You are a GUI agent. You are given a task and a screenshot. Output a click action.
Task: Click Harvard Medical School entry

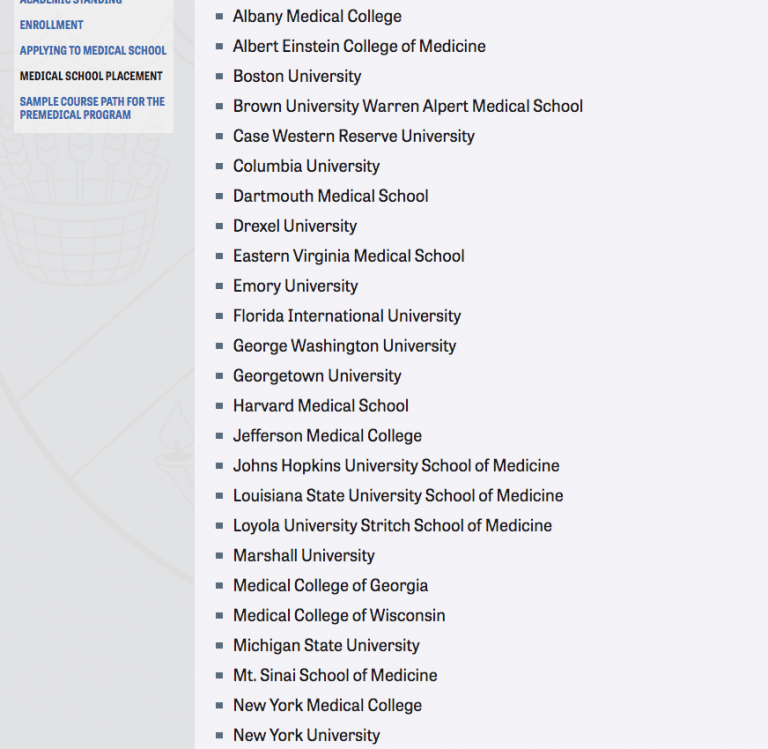pos(320,406)
